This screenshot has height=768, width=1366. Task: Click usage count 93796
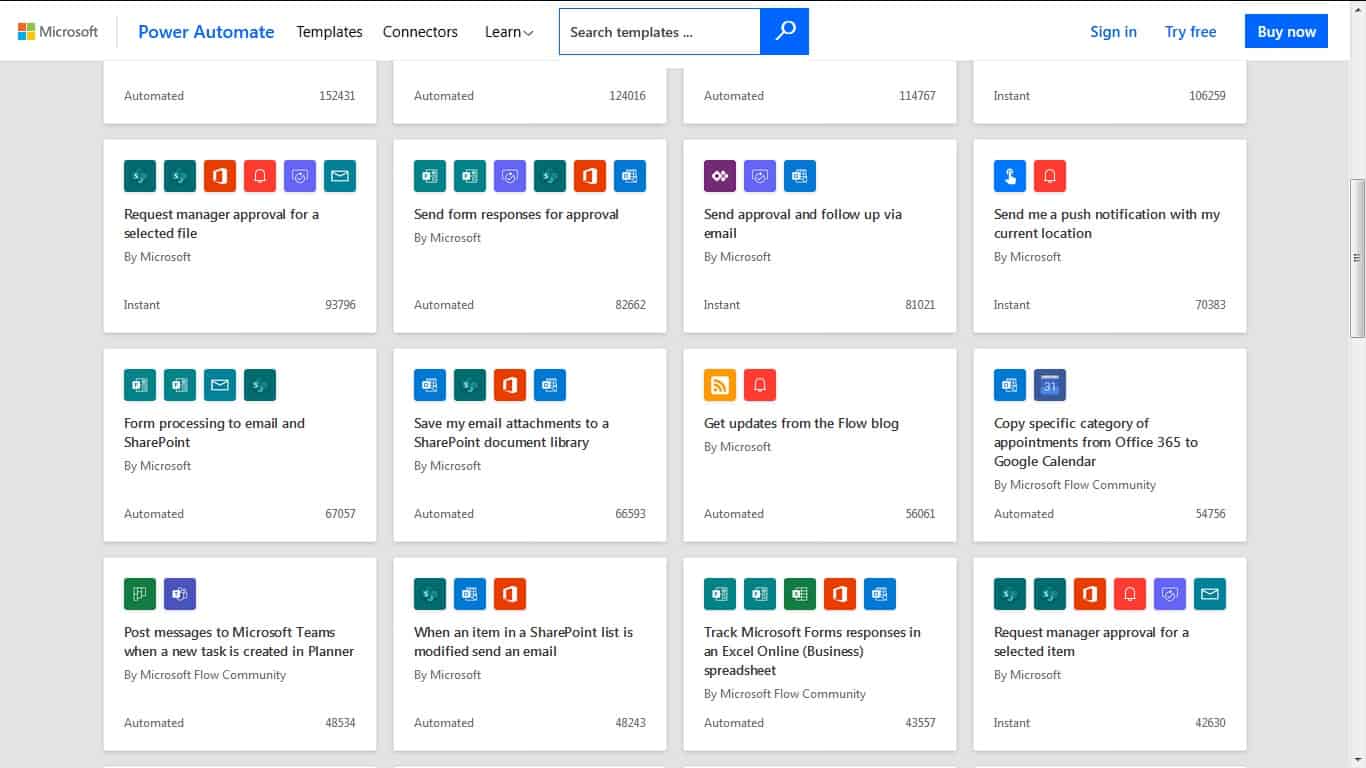(340, 305)
